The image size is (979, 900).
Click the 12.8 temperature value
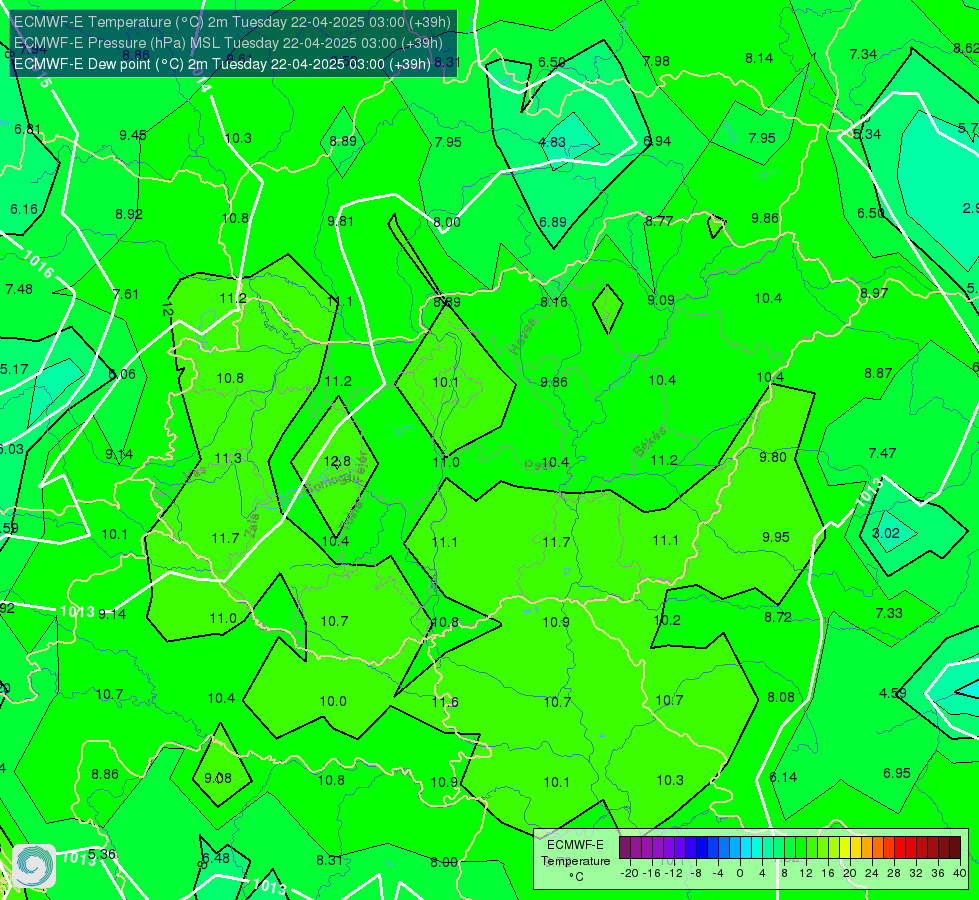pos(337,462)
